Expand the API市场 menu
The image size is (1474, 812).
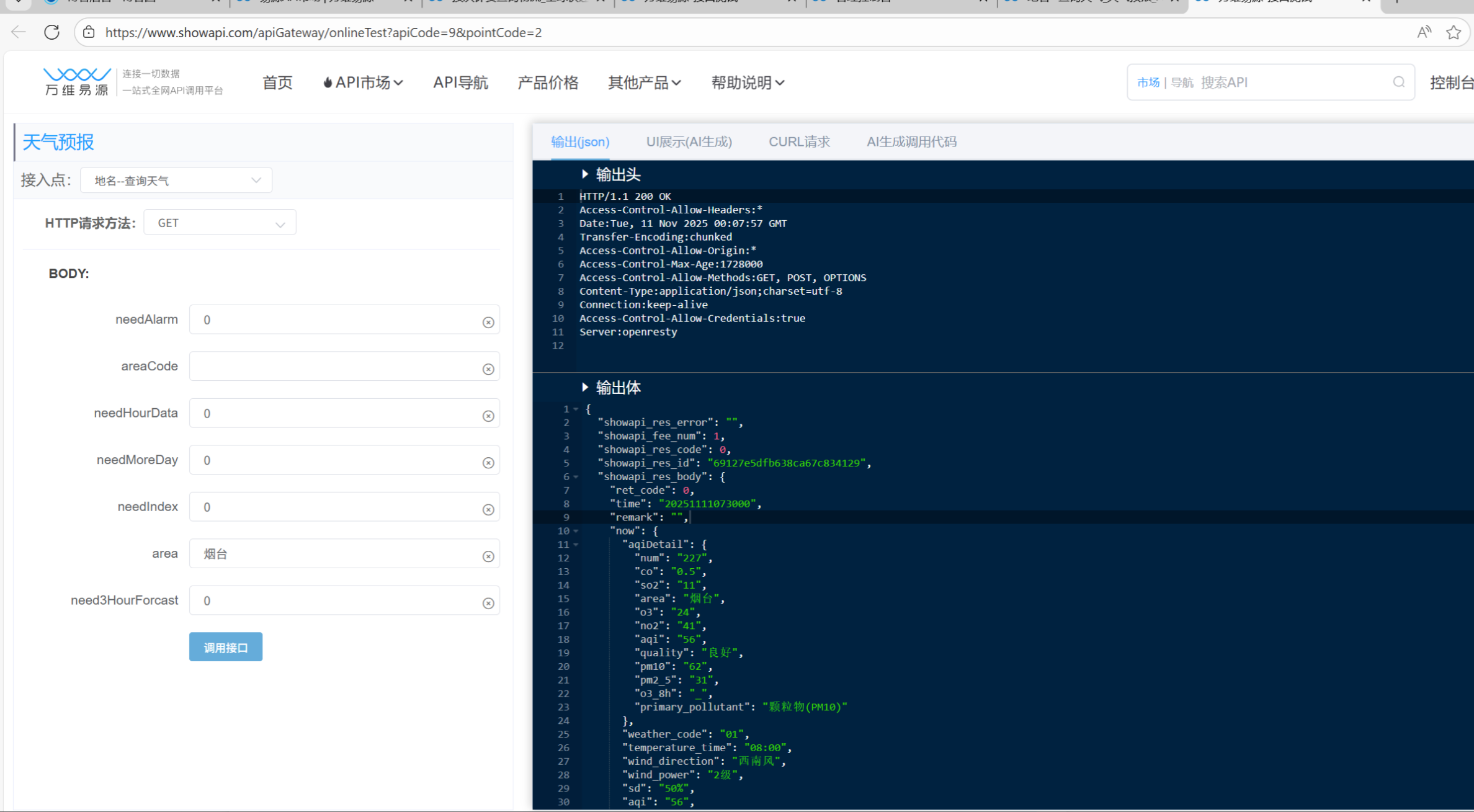[x=364, y=83]
